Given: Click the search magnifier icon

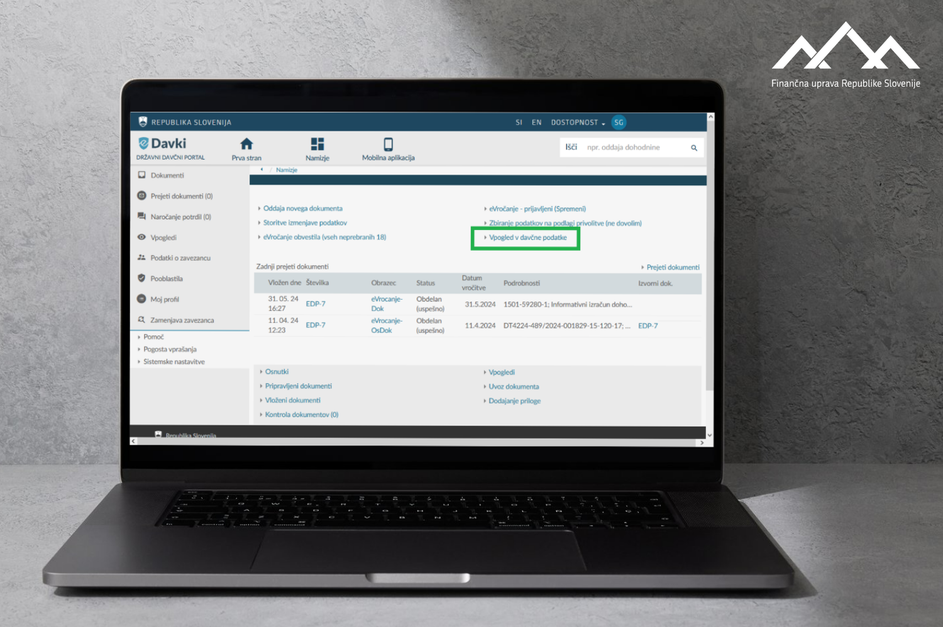Looking at the screenshot, I should pyautogui.click(x=694, y=148).
